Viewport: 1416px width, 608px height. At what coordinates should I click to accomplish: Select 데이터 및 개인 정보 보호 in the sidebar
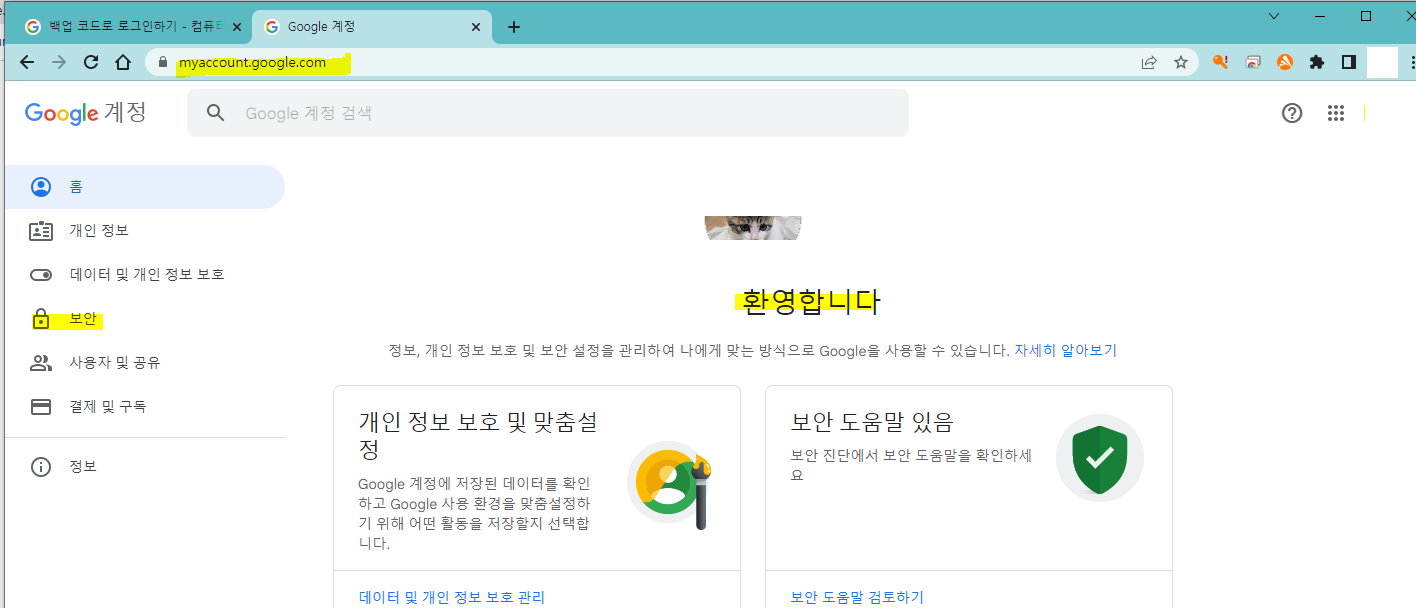click(145, 275)
